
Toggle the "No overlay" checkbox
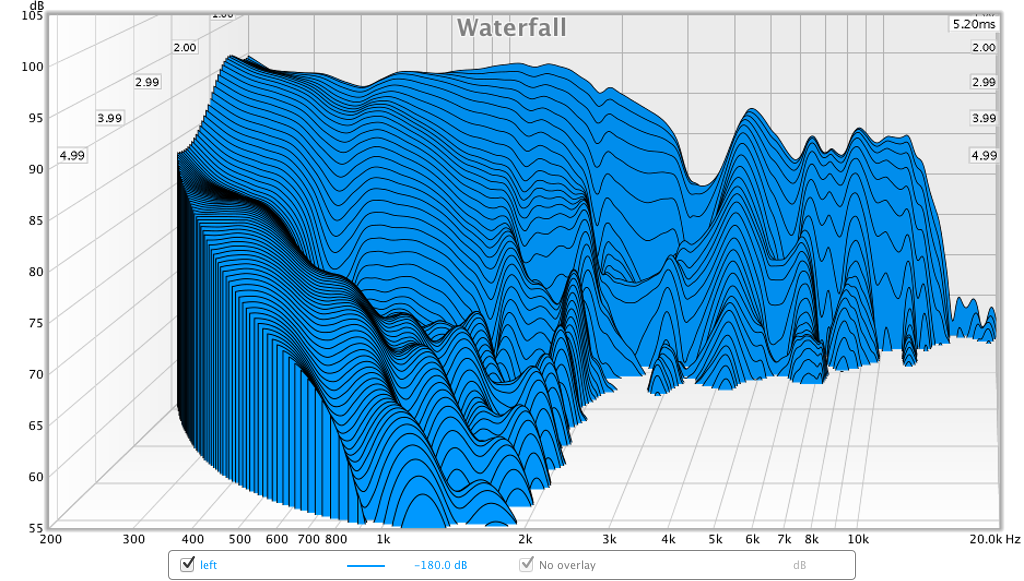point(526,564)
